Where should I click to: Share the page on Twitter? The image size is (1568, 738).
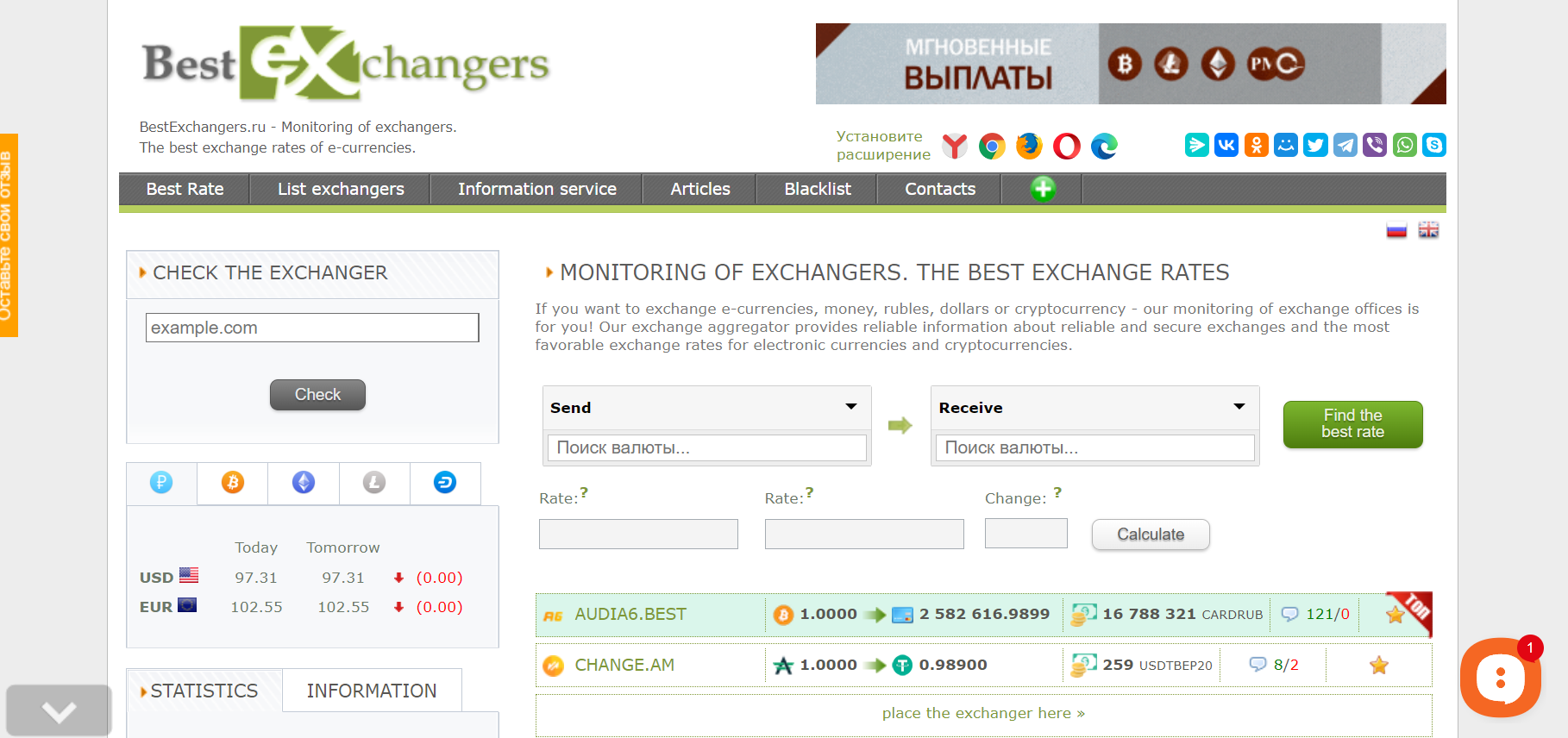coord(1315,145)
